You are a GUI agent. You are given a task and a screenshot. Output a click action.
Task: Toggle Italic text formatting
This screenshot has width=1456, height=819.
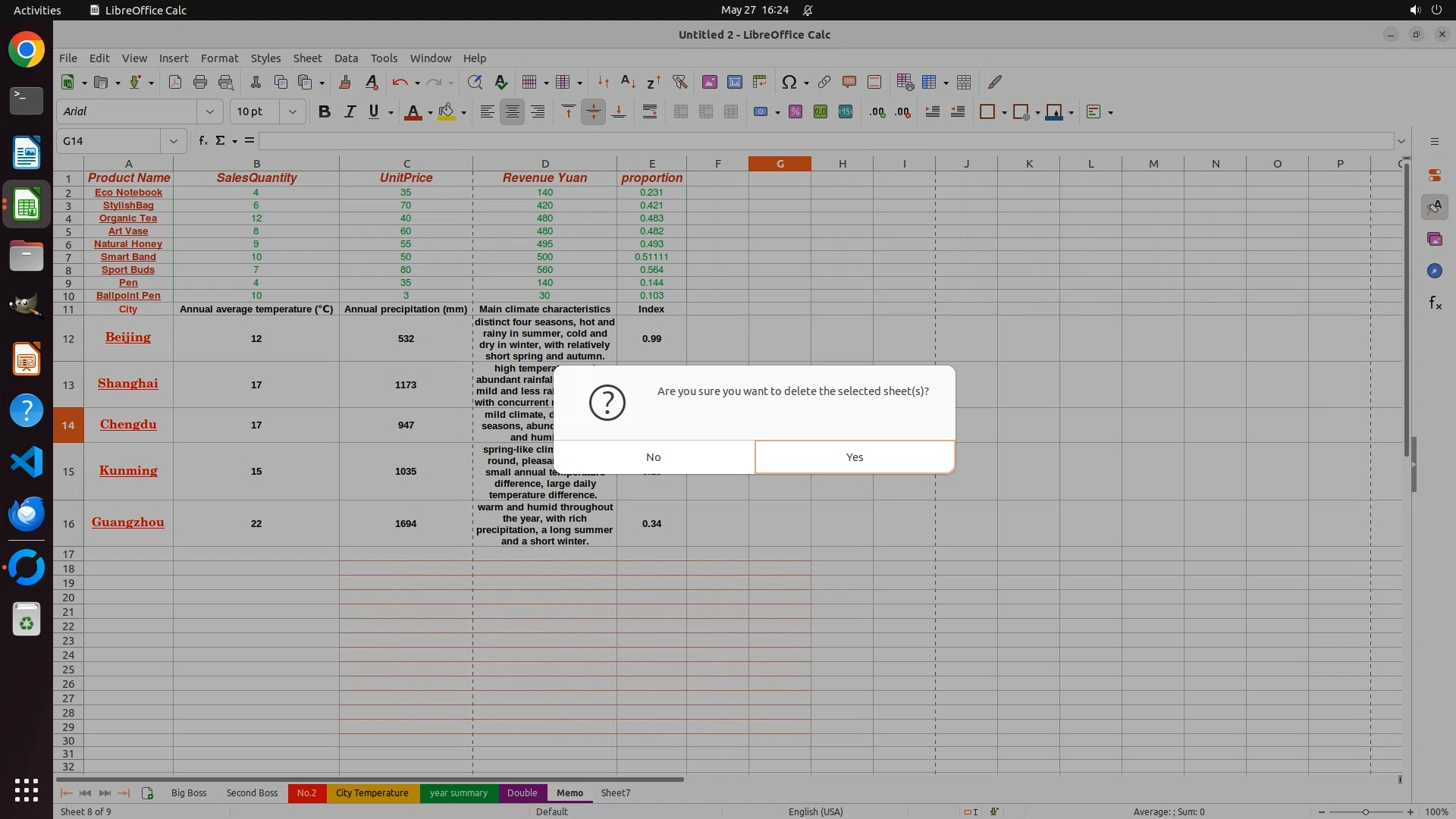tap(350, 112)
